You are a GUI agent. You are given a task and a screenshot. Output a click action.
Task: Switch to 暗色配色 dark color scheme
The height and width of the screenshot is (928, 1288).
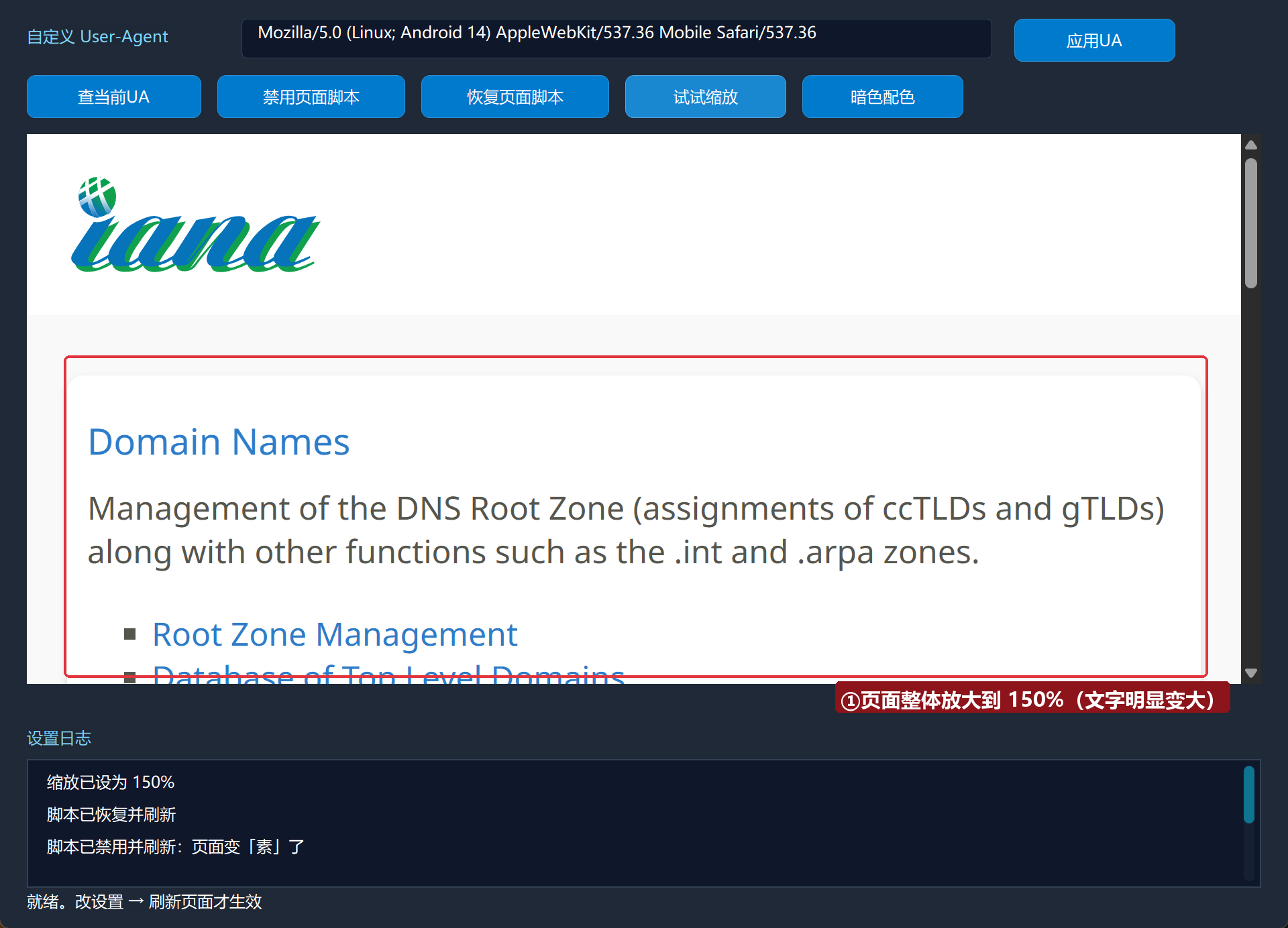click(x=883, y=97)
